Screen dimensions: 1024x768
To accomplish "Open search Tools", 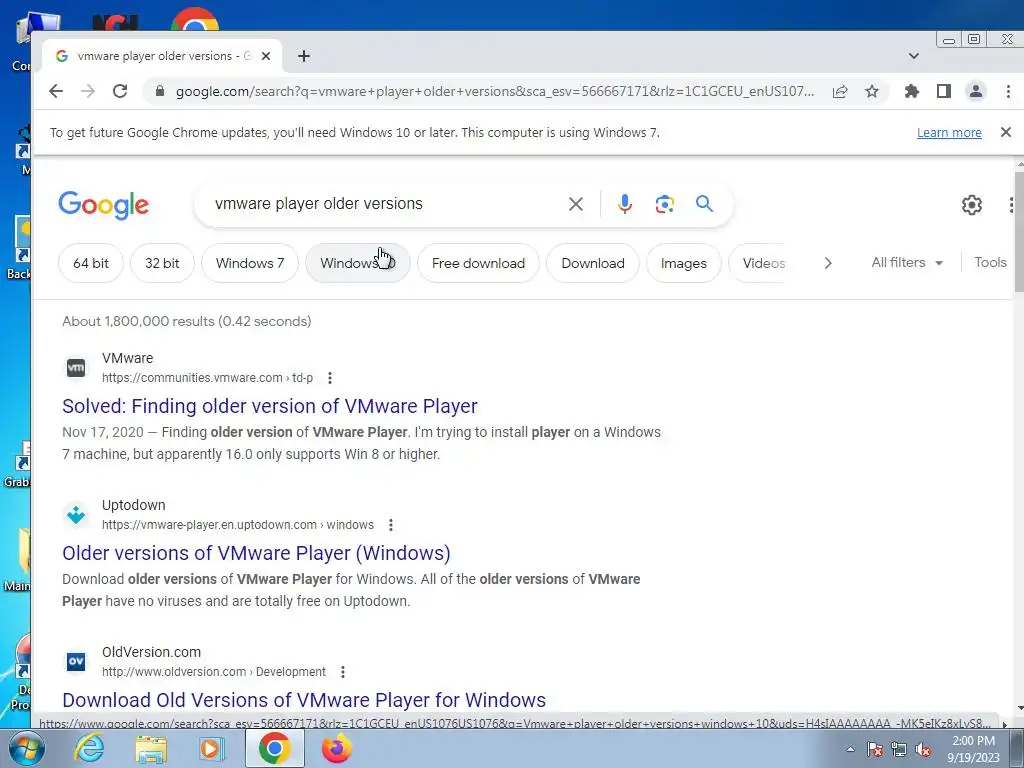I will click(x=990, y=263).
